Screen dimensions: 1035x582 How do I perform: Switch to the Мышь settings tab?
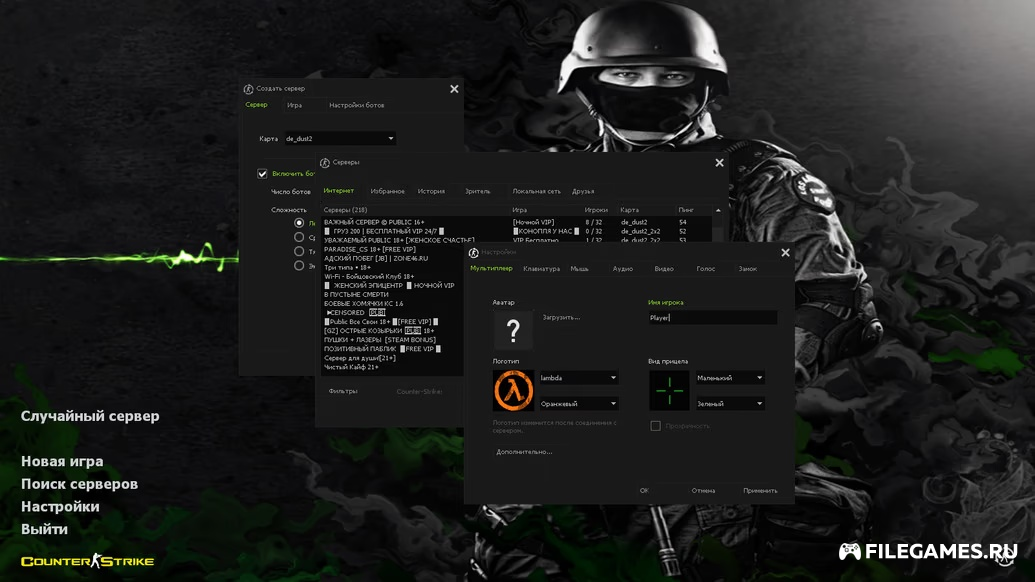[579, 269]
